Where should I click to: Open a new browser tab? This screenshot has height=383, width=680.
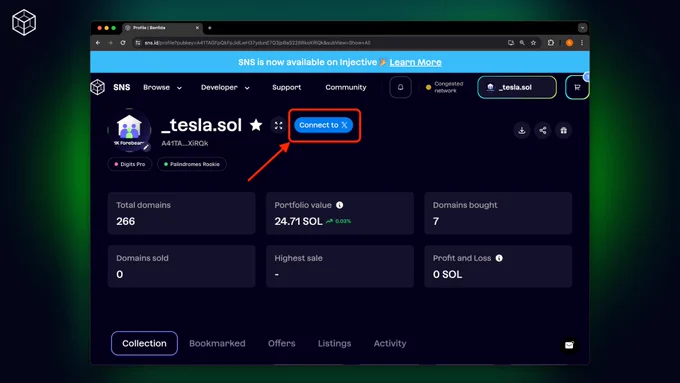(209, 28)
